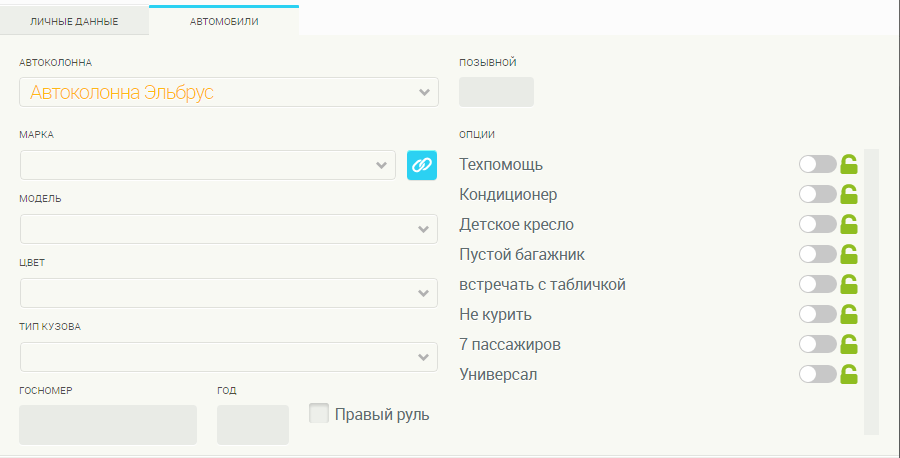This screenshot has width=900, height=458.
Task: Expand the Модель dropdown list
Action: (228, 228)
